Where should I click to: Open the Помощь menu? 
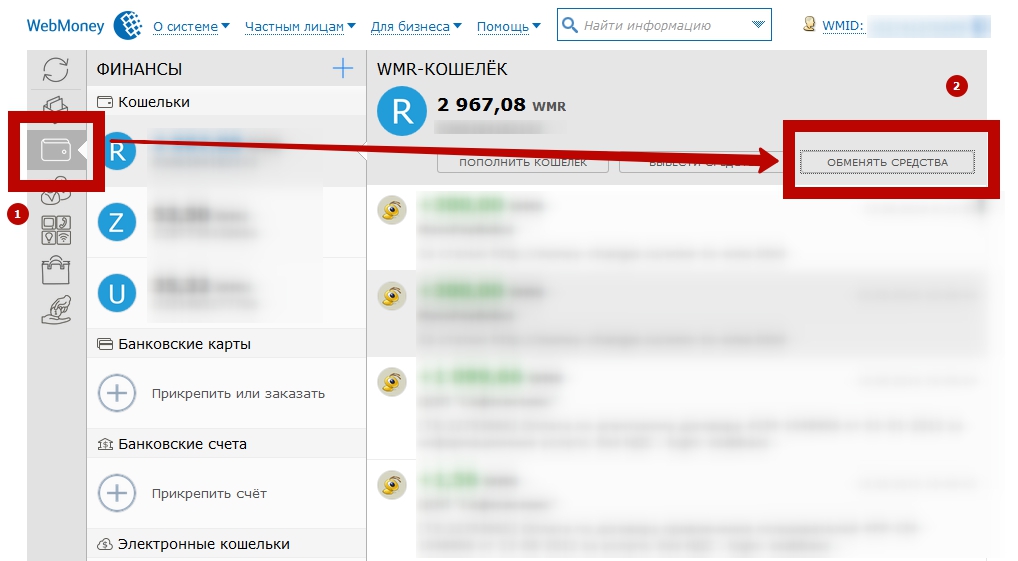[x=509, y=27]
